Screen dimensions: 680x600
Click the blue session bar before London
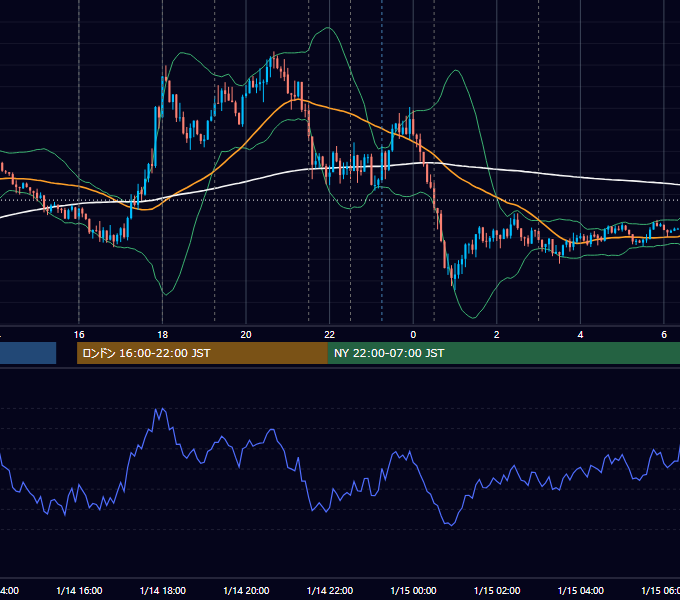pyautogui.click(x=28, y=353)
